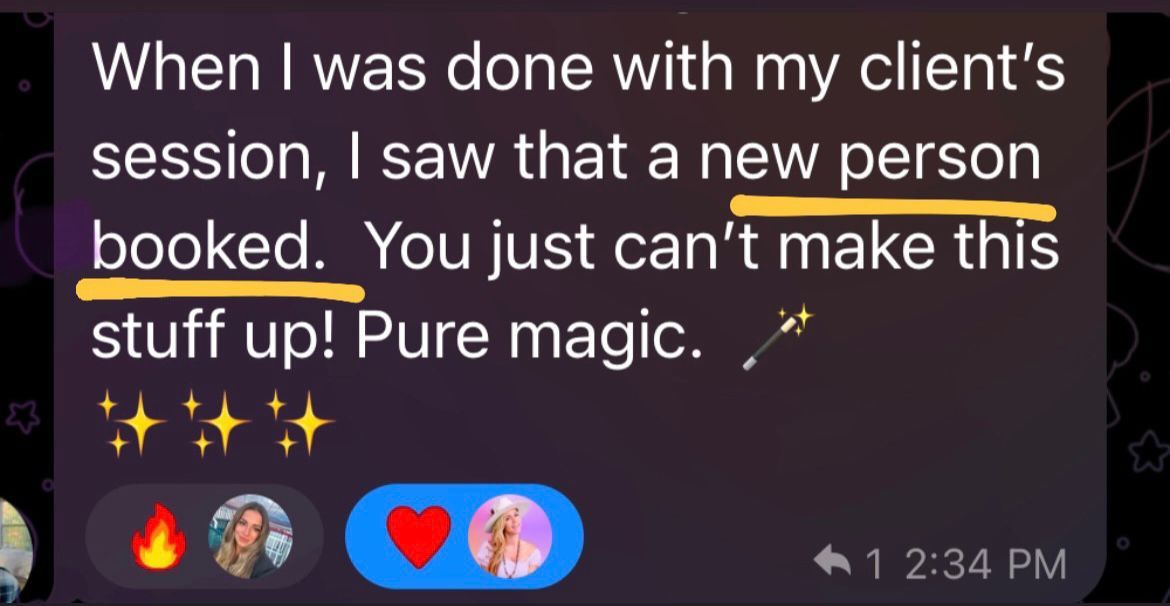Click the yellow underline beneath "new person"
Screen dimensions: 1170x606
click(893, 208)
